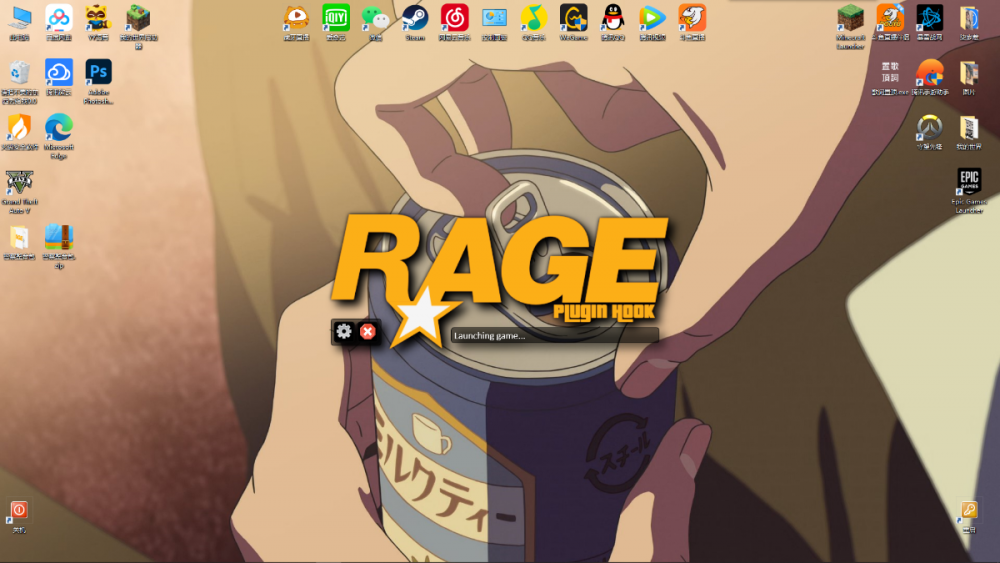This screenshot has height=563, width=1000.
Task: Open Adobe Photoshop shortcut
Action: click(x=98, y=73)
